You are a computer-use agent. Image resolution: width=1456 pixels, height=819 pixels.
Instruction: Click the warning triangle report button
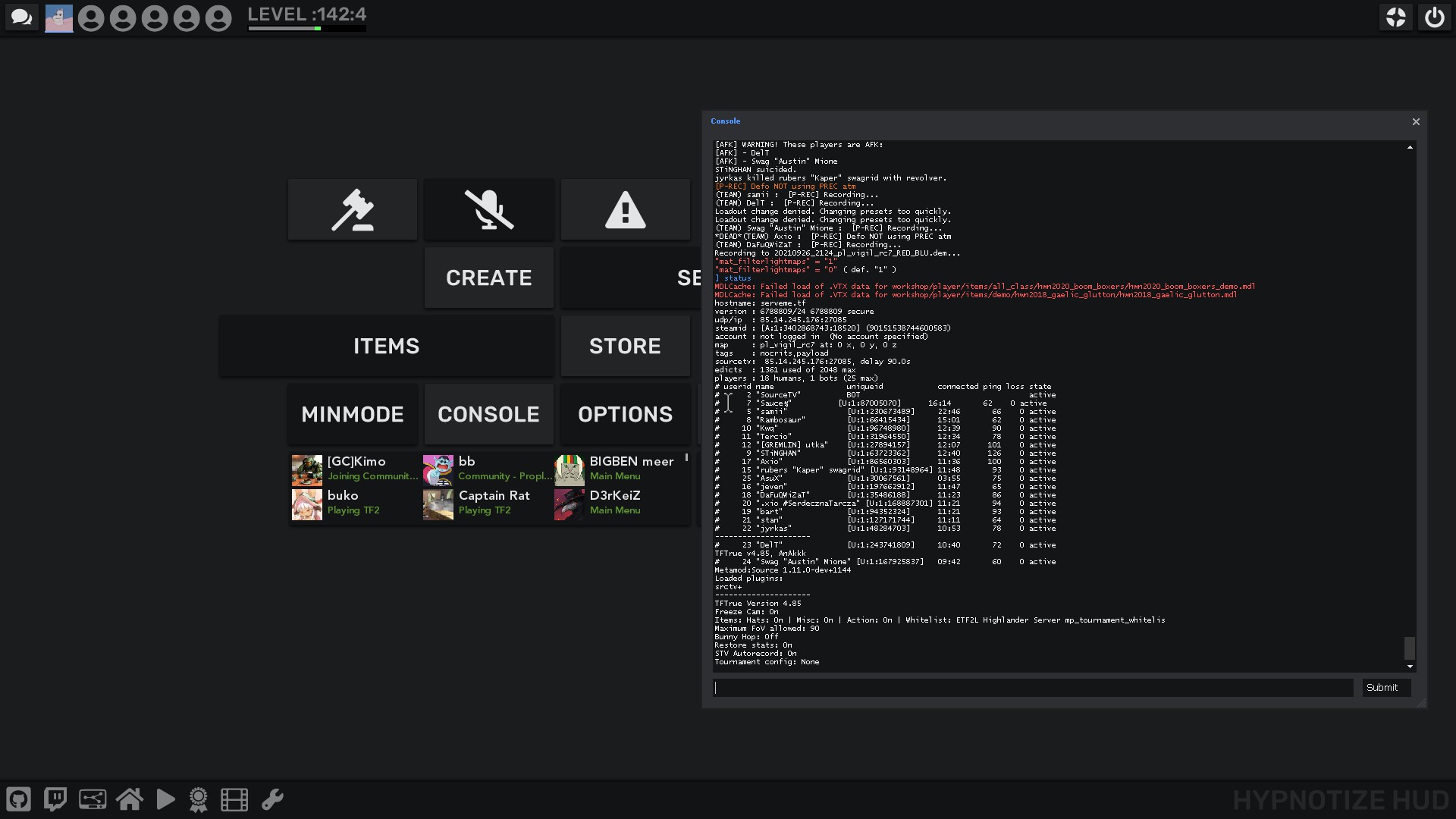626,210
